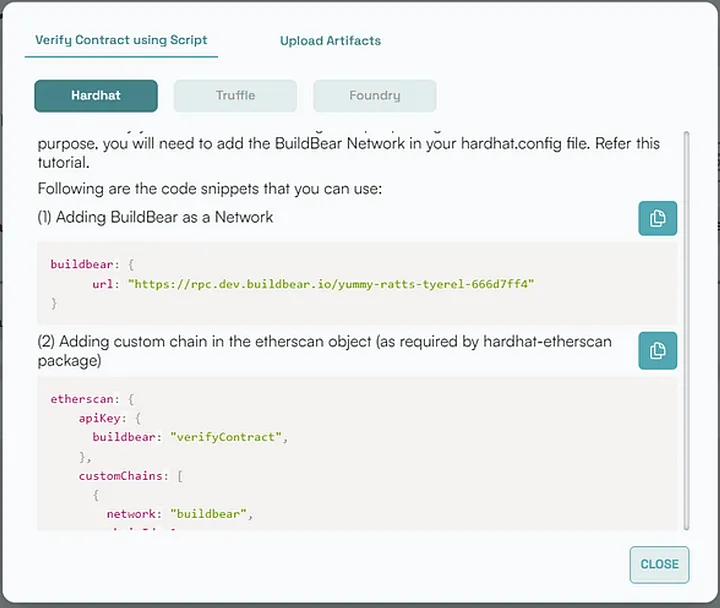Select the Truffle framework option
This screenshot has height=608, width=720.
coord(236,96)
